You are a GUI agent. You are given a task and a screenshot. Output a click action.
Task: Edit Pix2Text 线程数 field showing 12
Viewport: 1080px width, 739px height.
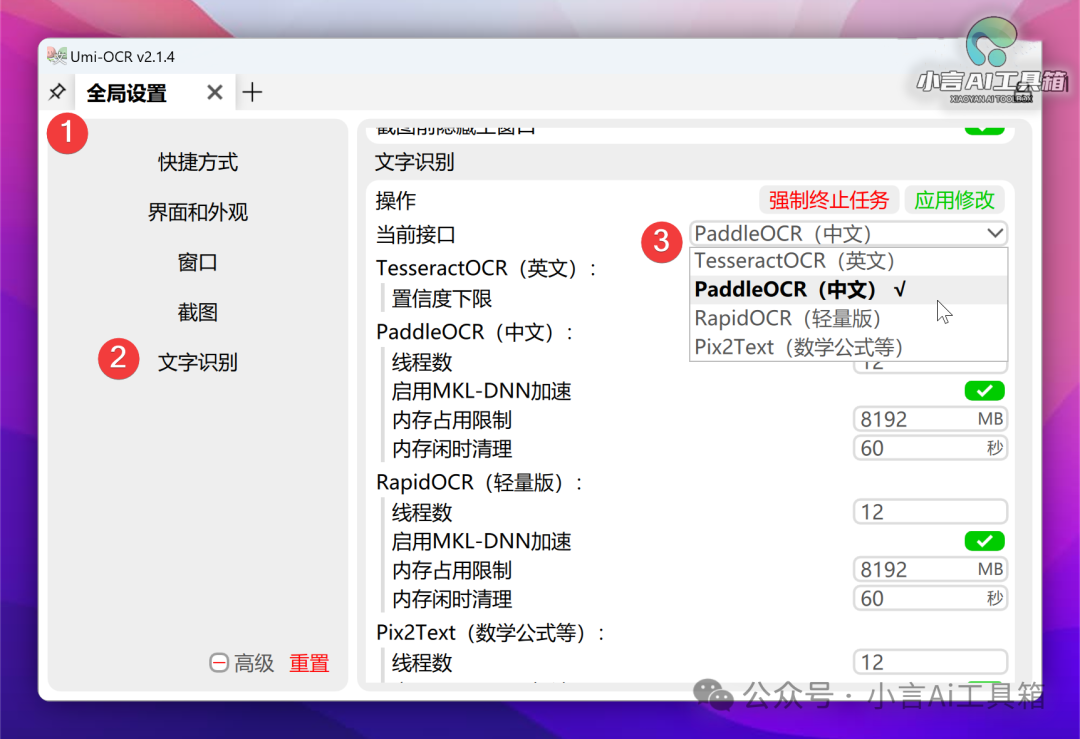pyautogui.click(x=930, y=663)
